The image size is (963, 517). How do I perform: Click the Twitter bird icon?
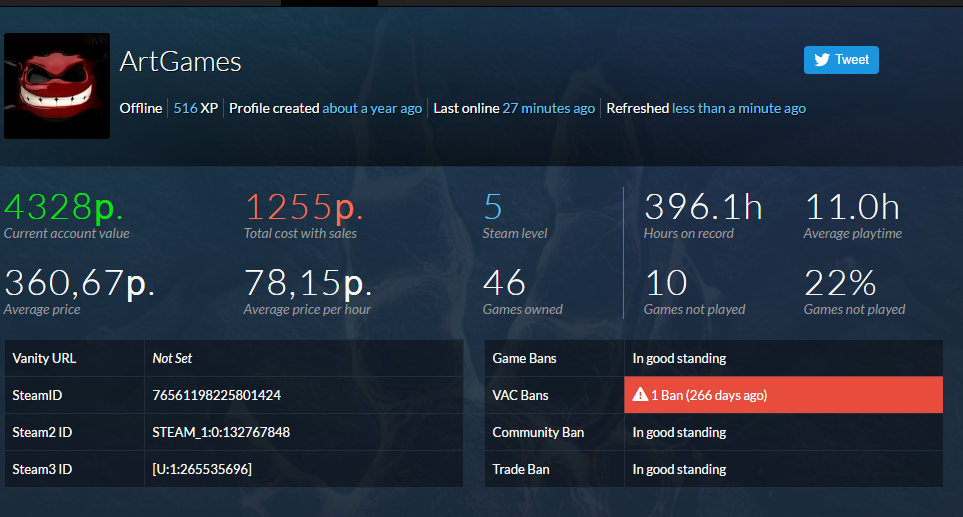[x=822, y=60]
